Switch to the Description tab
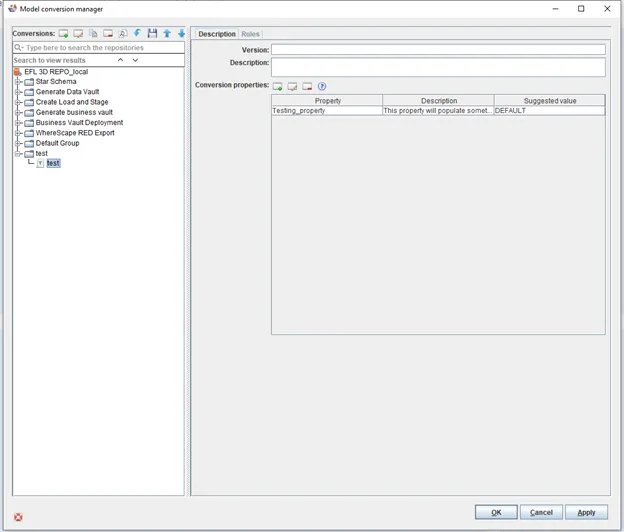The height and width of the screenshot is (532, 624). coord(217,34)
